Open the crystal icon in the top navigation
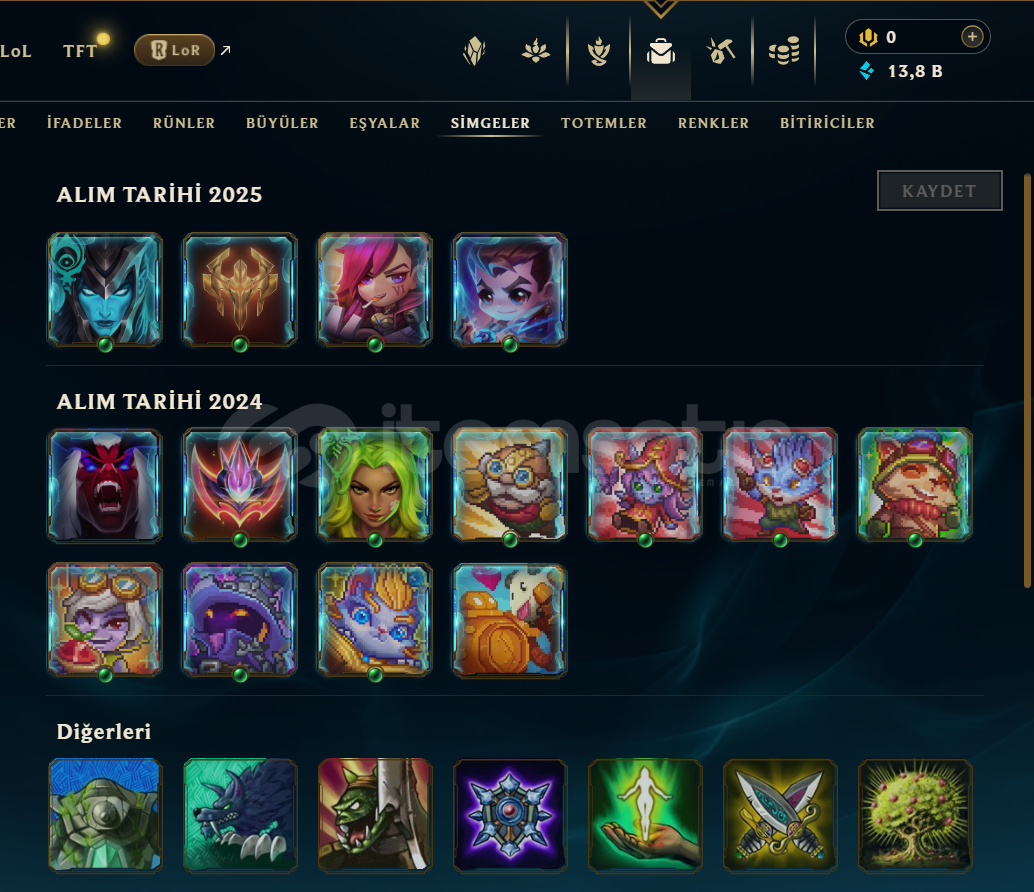 474,51
